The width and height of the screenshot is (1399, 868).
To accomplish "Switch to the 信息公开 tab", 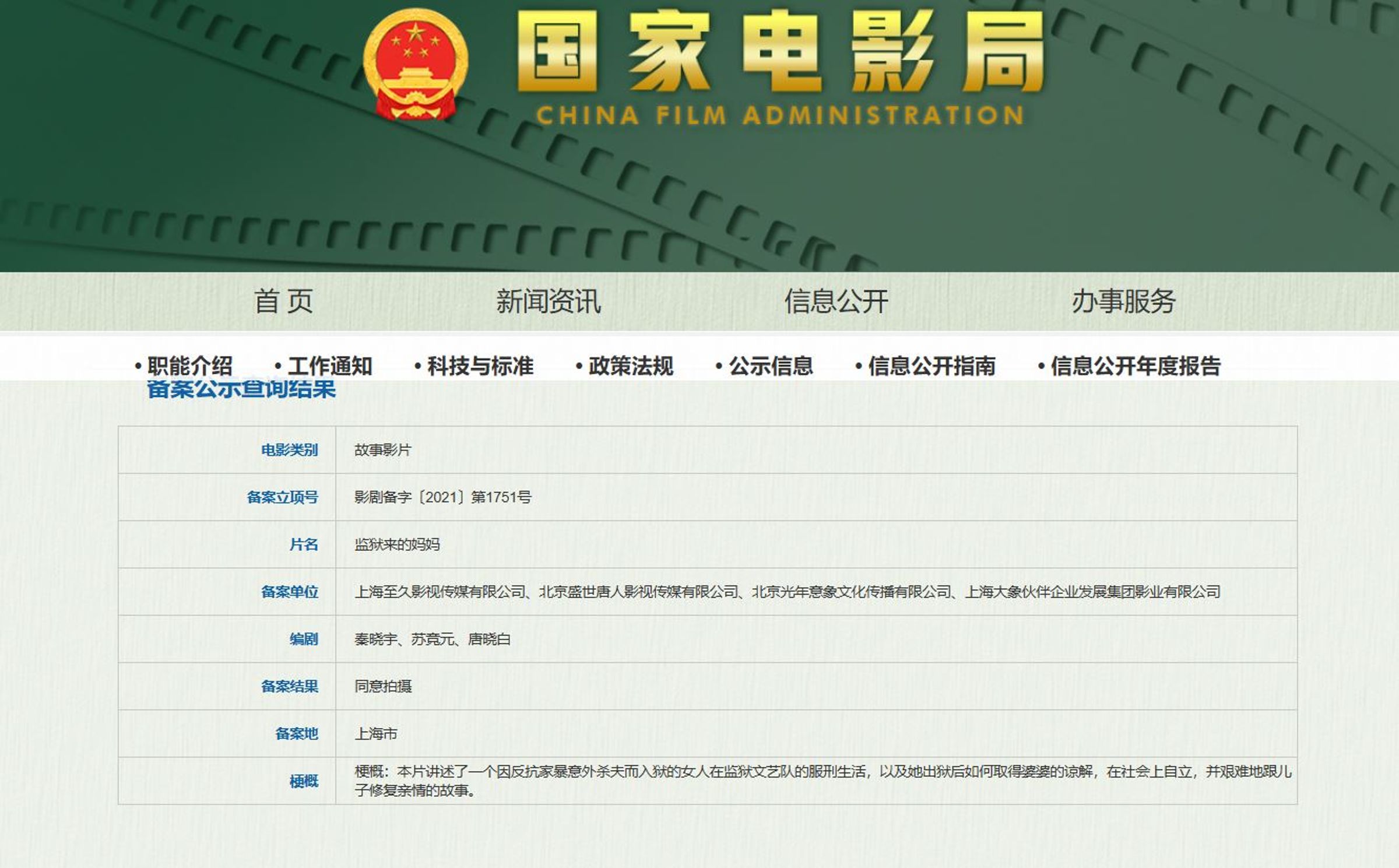I will click(836, 301).
